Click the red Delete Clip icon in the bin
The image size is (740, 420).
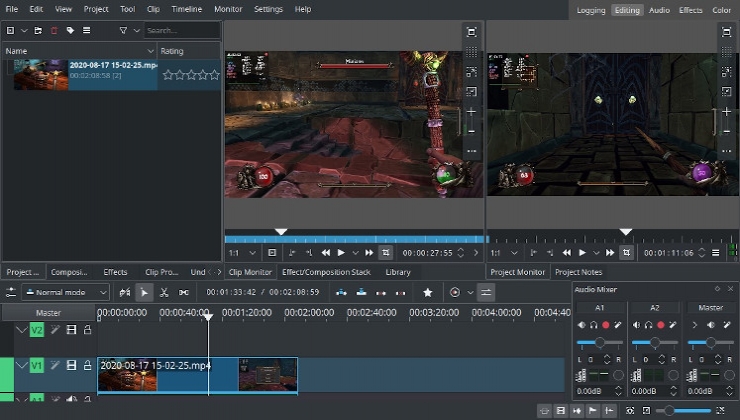54,30
